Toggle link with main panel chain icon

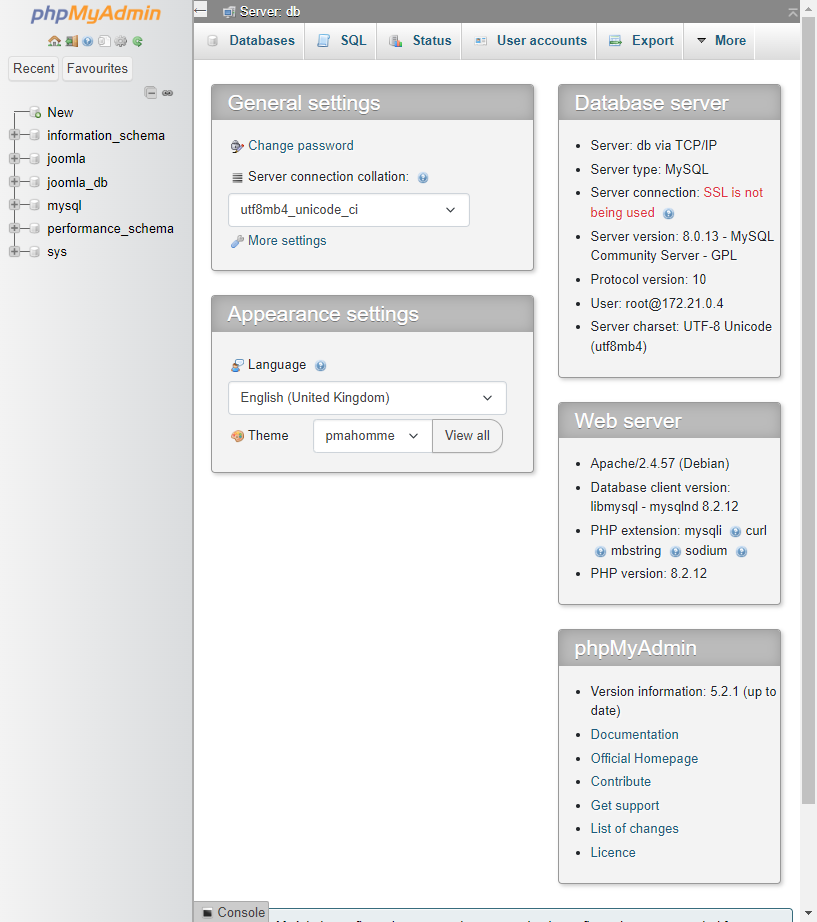pos(168,93)
